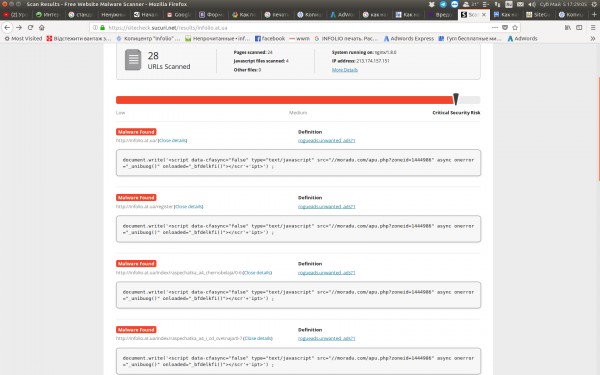Click the site information icon beside the padlock
Screen dimensions: 600x375
coord(95,28)
